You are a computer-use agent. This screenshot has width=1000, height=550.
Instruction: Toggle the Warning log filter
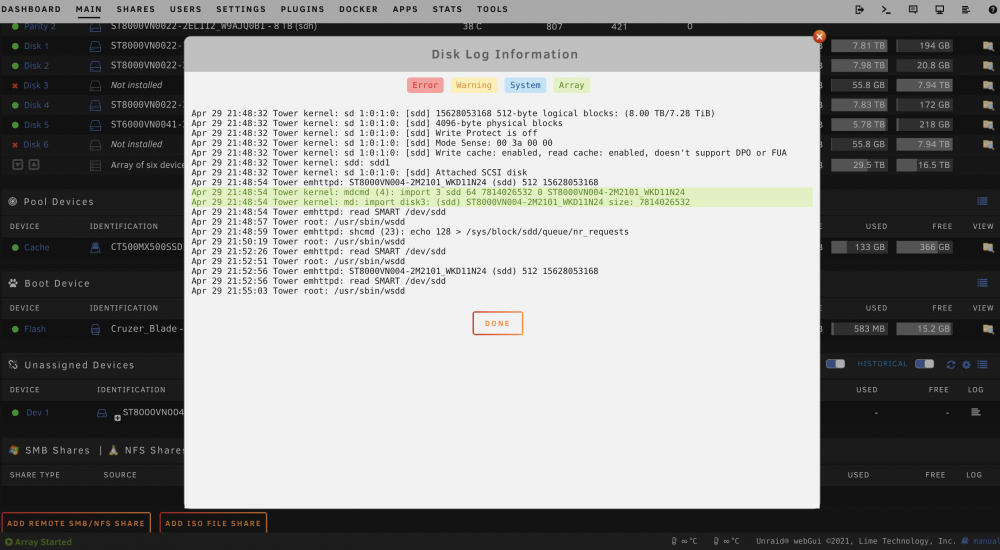pos(474,85)
